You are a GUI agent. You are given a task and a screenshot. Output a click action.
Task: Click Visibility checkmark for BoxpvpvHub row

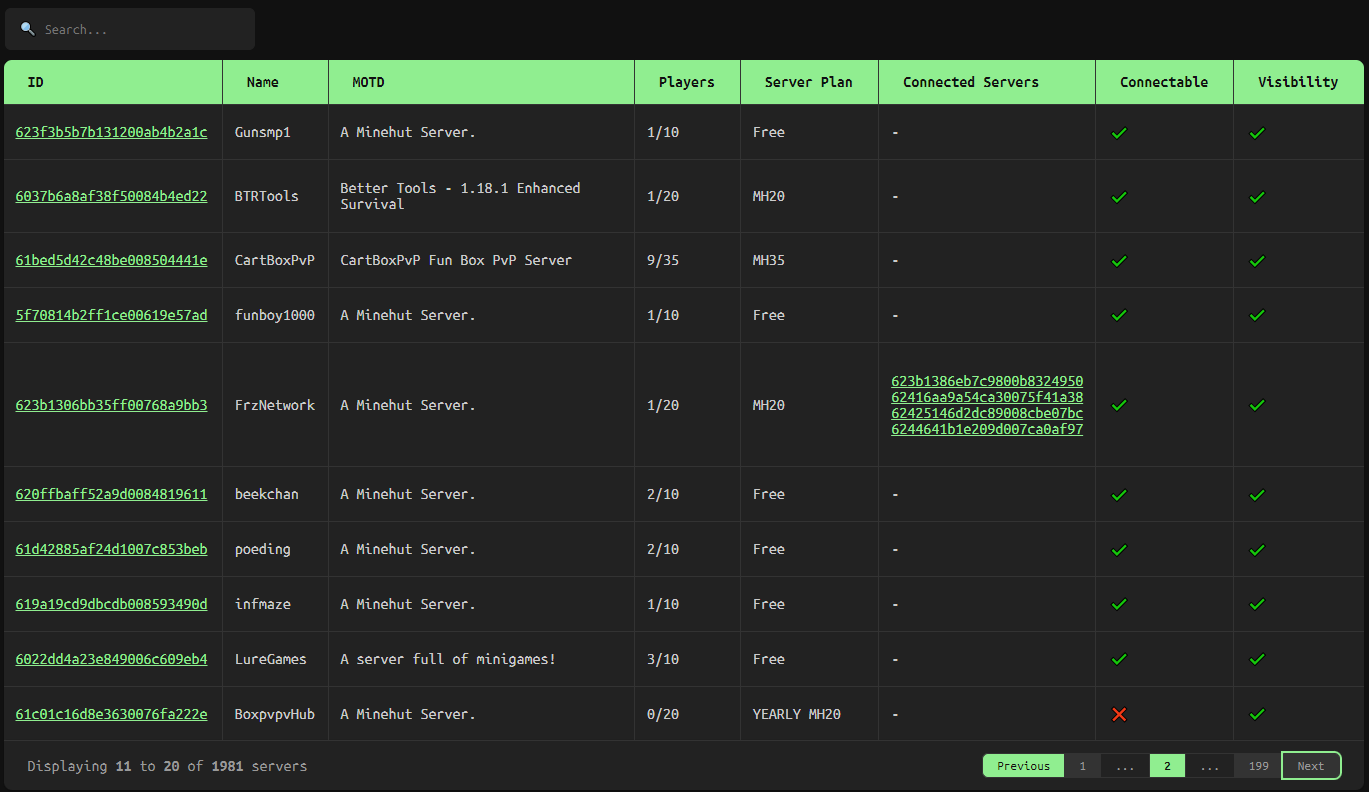click(x=1257, y=715)
